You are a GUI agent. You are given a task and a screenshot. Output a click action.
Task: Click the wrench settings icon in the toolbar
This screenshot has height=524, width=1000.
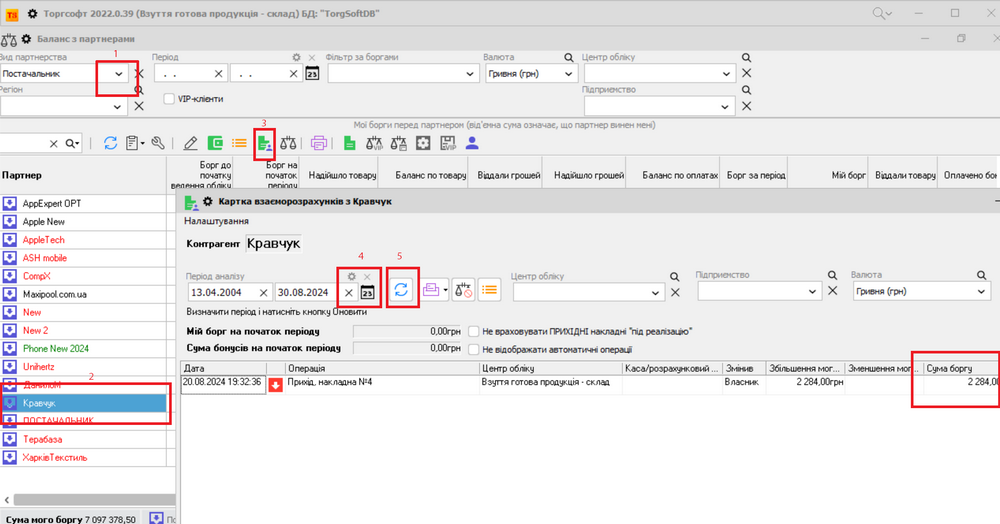[157, 143]
